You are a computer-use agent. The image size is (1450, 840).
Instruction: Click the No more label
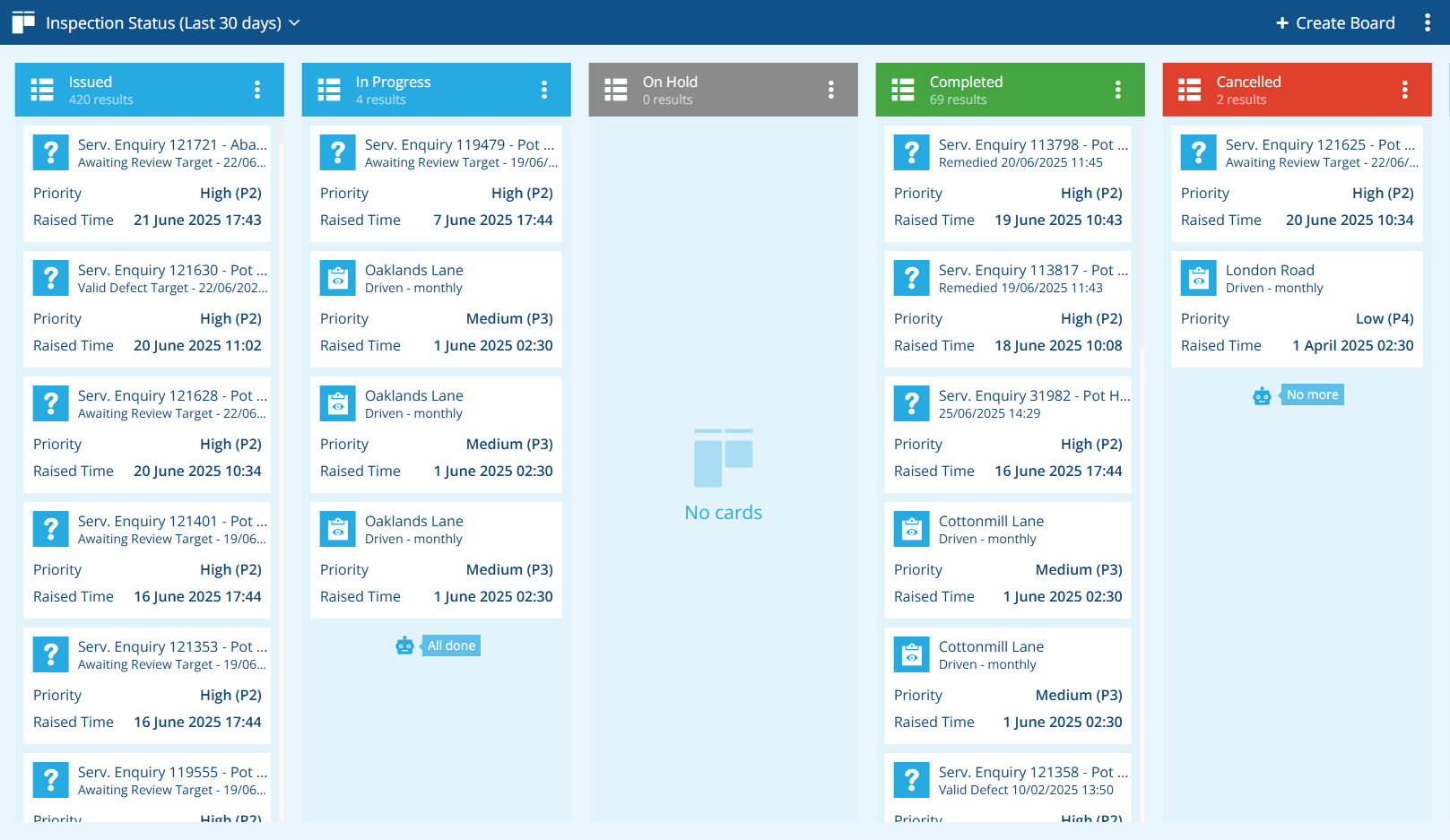tap(1312, 394)
